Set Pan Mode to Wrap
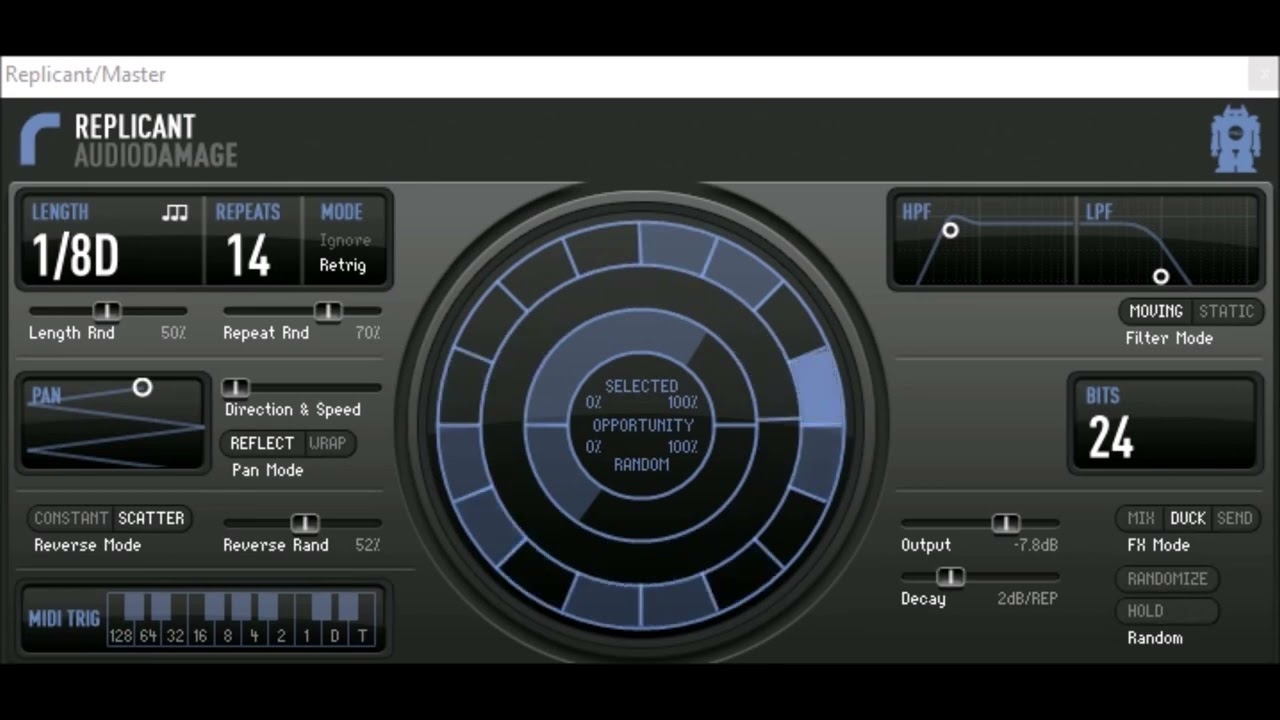The image size is (1280, 720). click(327, 443)
